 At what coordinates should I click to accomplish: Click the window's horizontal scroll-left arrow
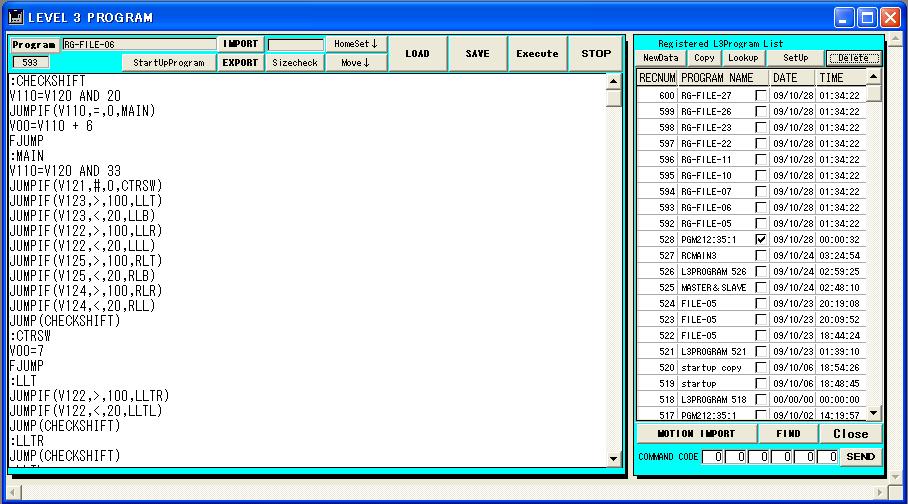point(14,492)
